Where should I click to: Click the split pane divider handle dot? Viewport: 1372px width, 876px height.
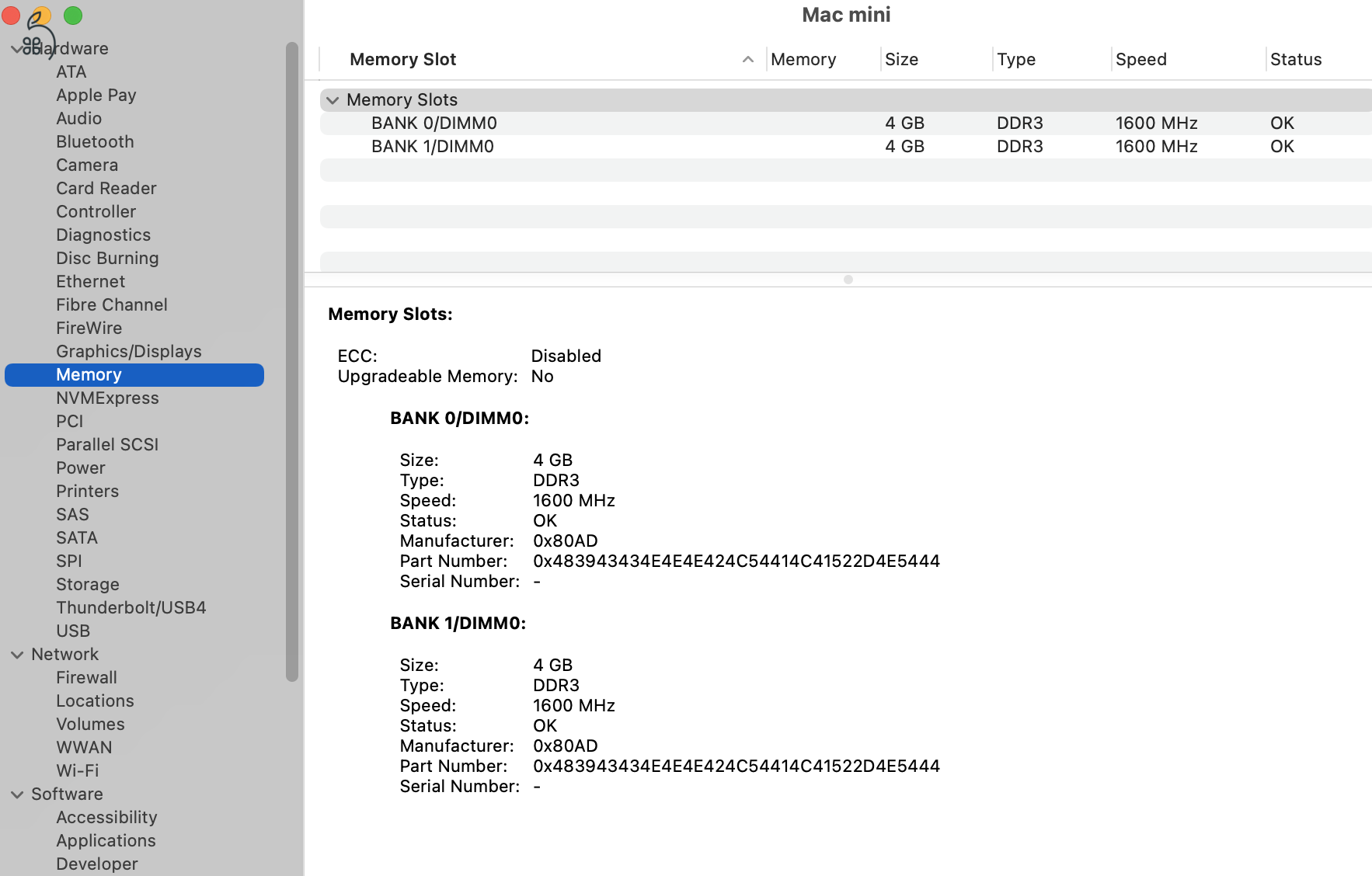point(848,280)
